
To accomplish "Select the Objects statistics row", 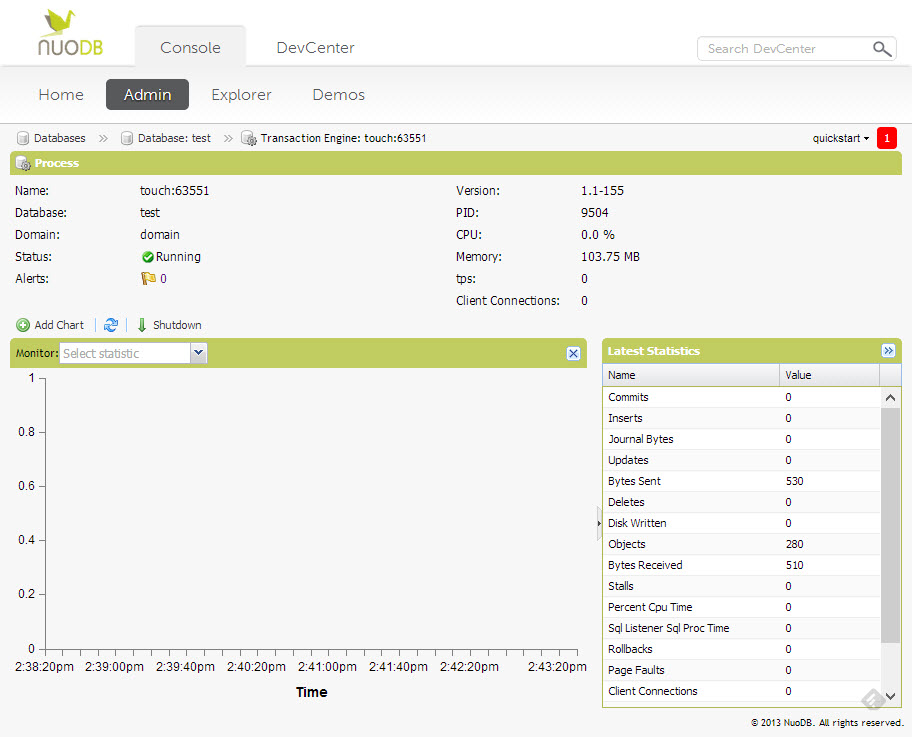I will 742,544.
